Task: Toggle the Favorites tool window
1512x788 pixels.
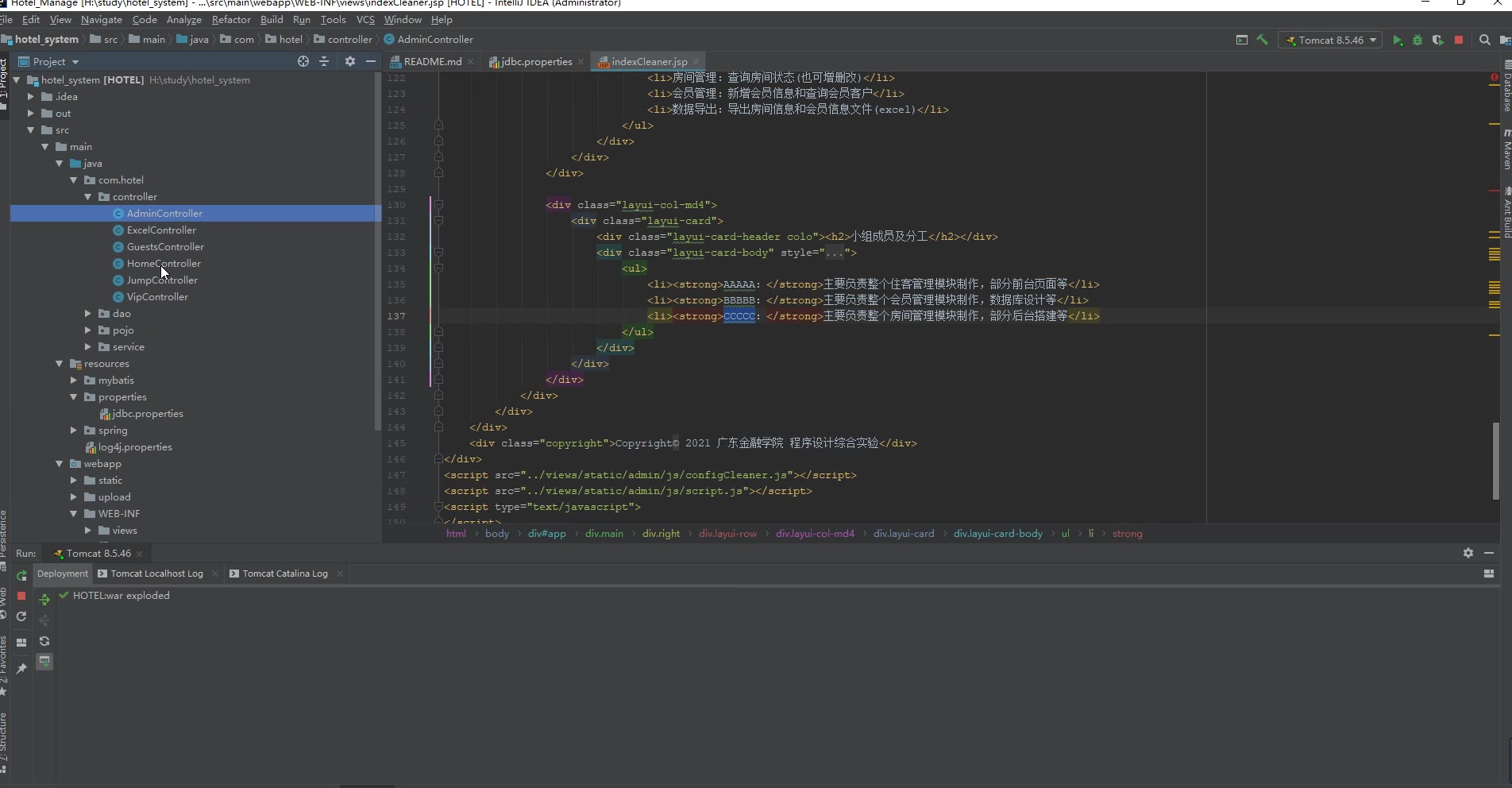Action: coord(3,666)
